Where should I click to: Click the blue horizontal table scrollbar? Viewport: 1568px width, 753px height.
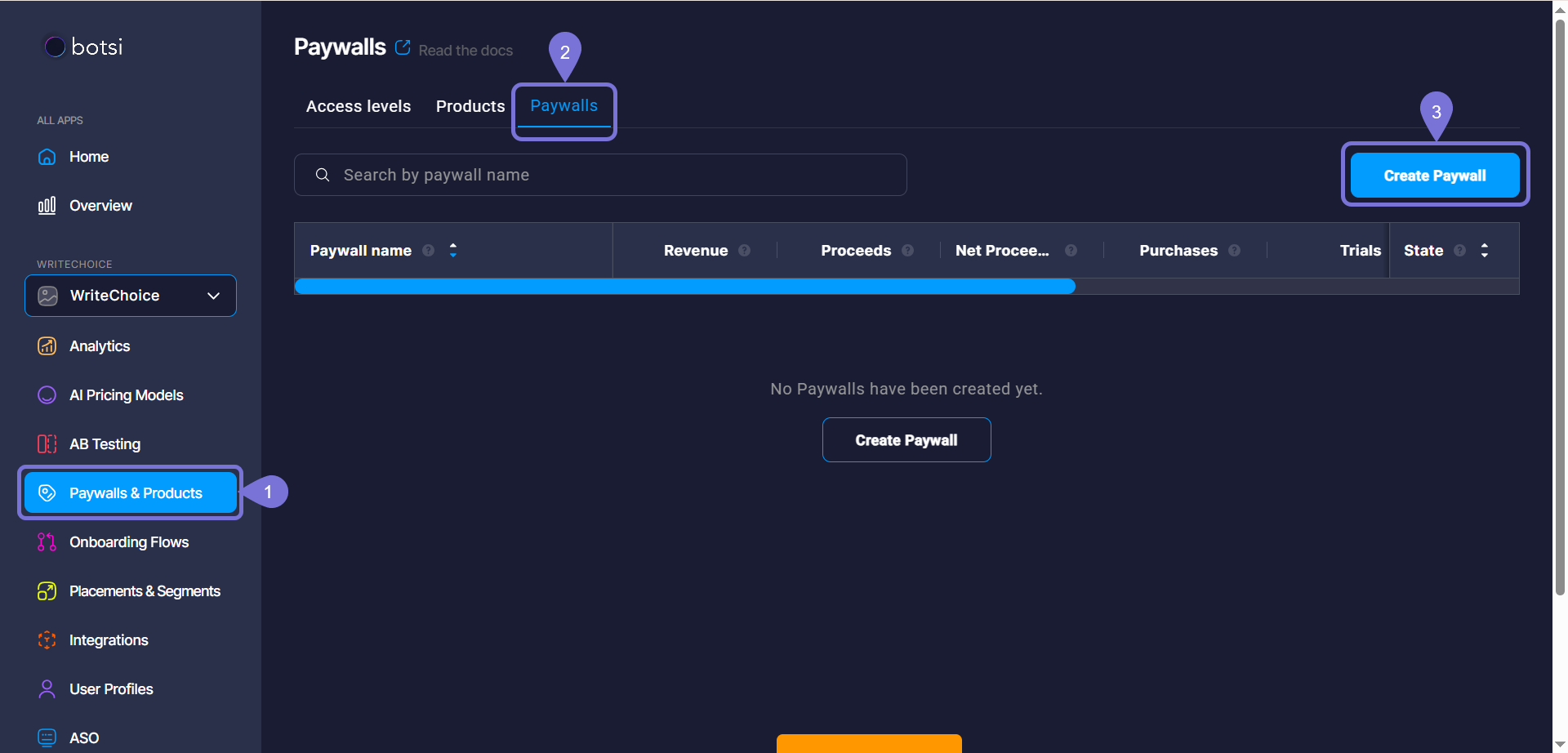684,286
